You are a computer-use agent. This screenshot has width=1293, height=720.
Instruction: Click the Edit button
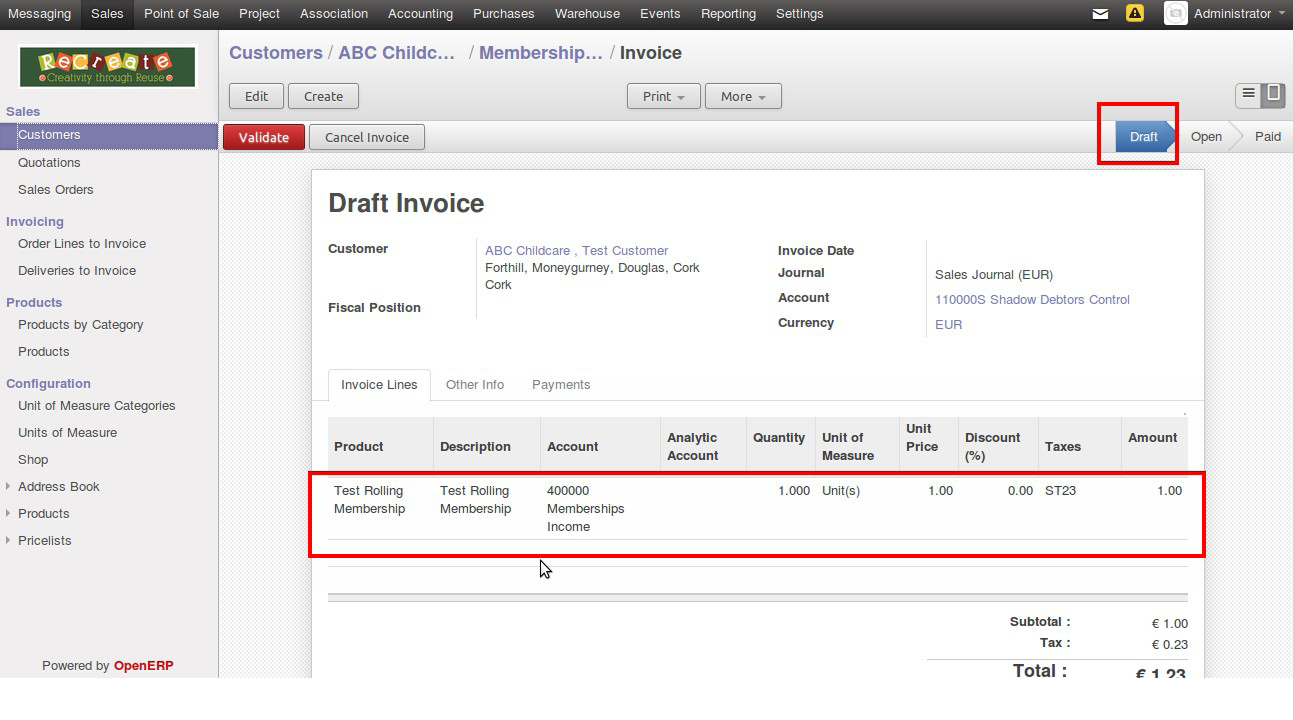click(x=256, y=97)
